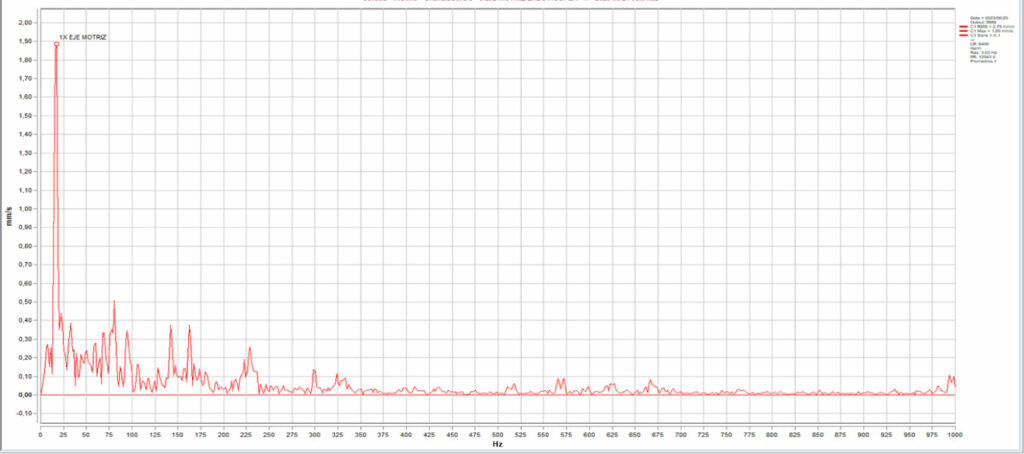Click the "2,00" tick on the amplitude axis
This screenshot has height=454, width=1024.
click(25, 22)
